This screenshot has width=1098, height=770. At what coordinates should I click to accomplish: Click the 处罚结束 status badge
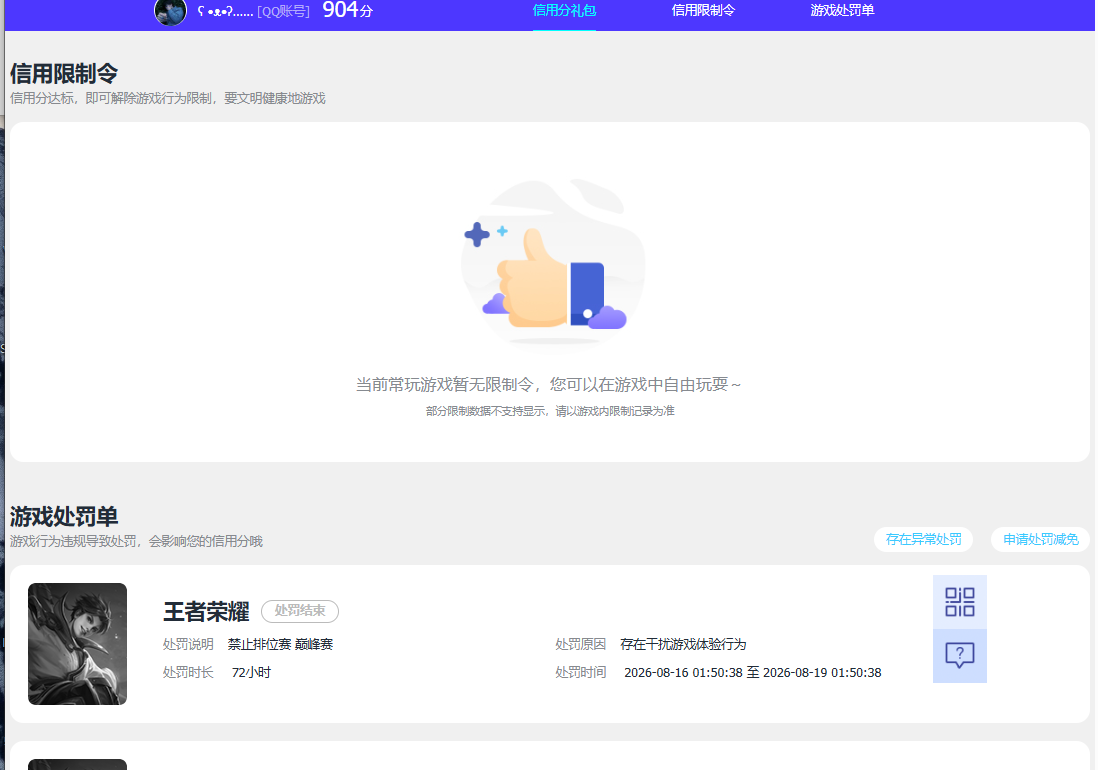click(300, 611)
